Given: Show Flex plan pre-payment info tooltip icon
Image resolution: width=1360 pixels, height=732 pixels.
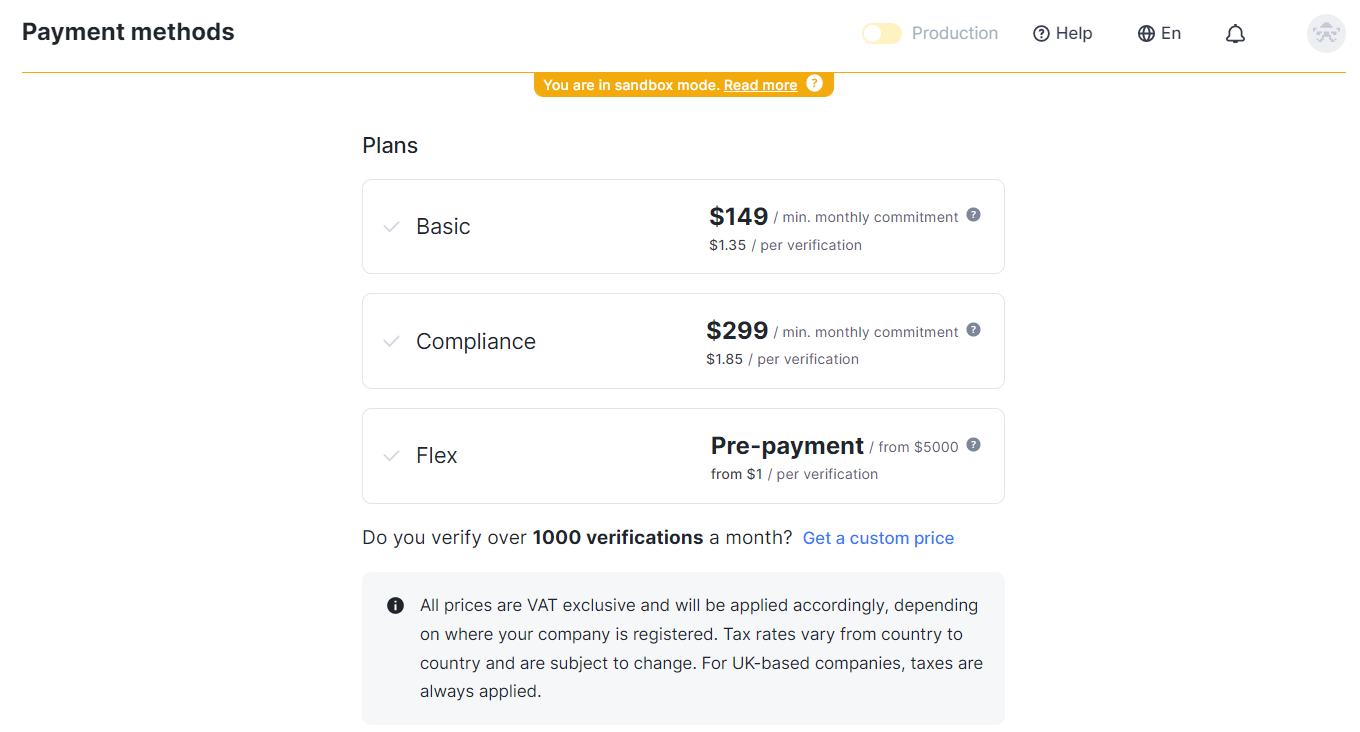Looking at the screenshot, I should point(974,445).
